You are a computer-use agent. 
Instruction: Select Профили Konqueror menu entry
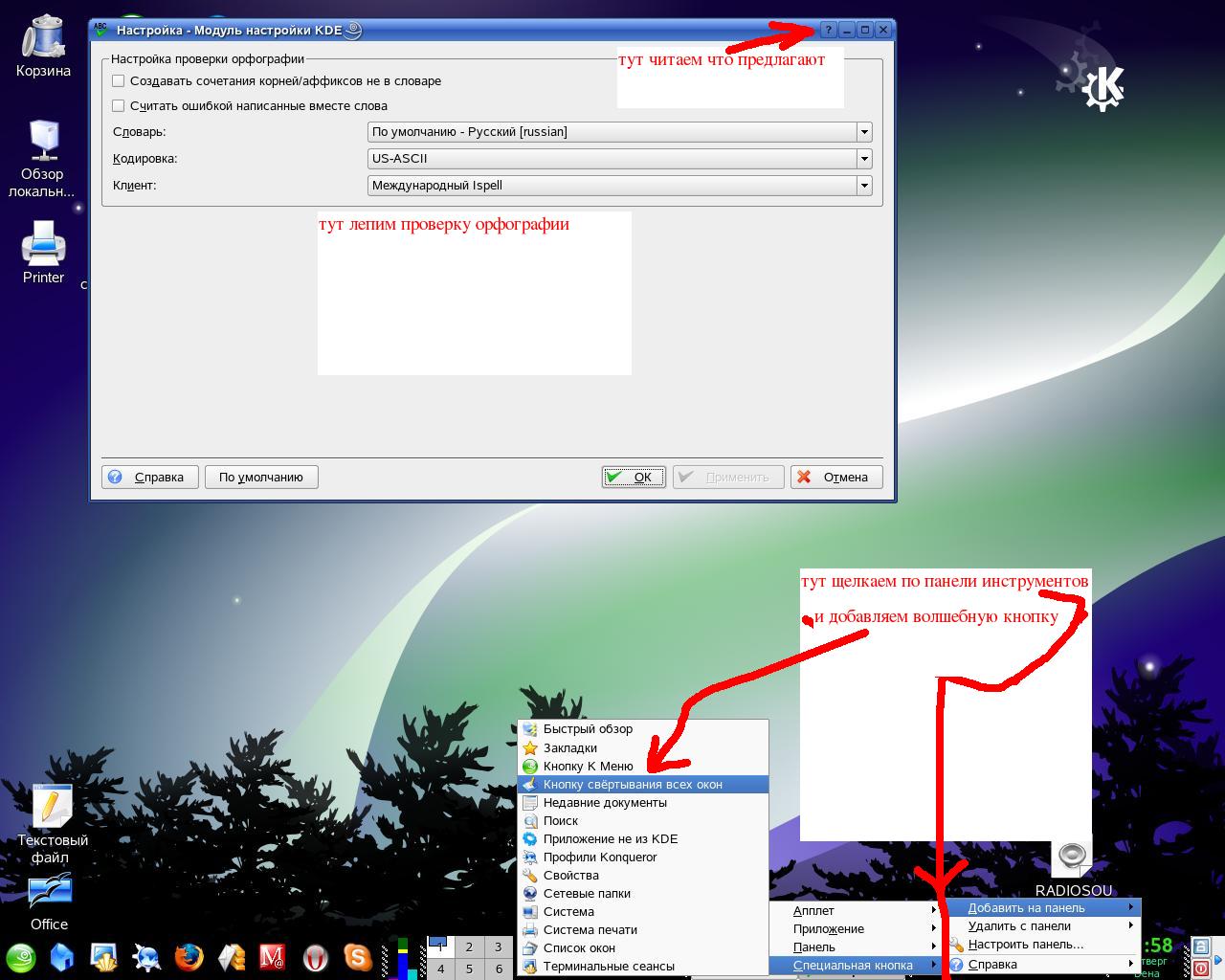pyautogui.click(x=643, y=857)
